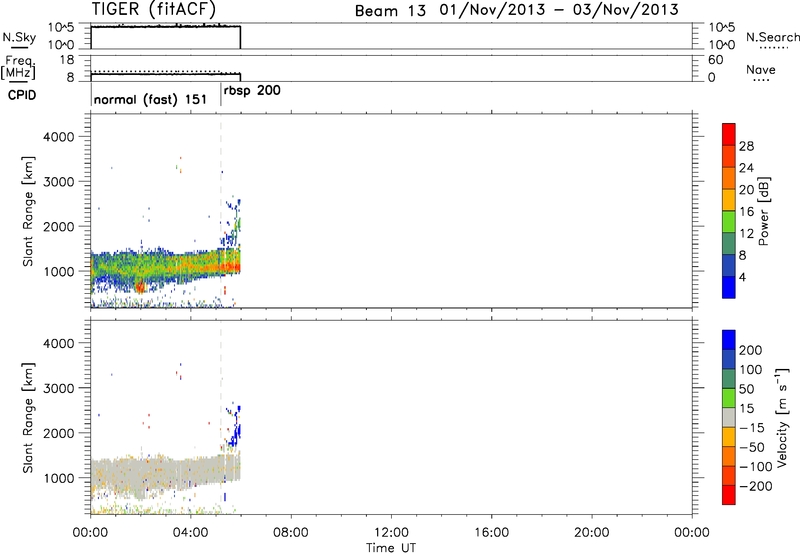800x554 pixels.
Task: Click the 'Freq. [MHz]' label
Action: (x=19, y=67)
